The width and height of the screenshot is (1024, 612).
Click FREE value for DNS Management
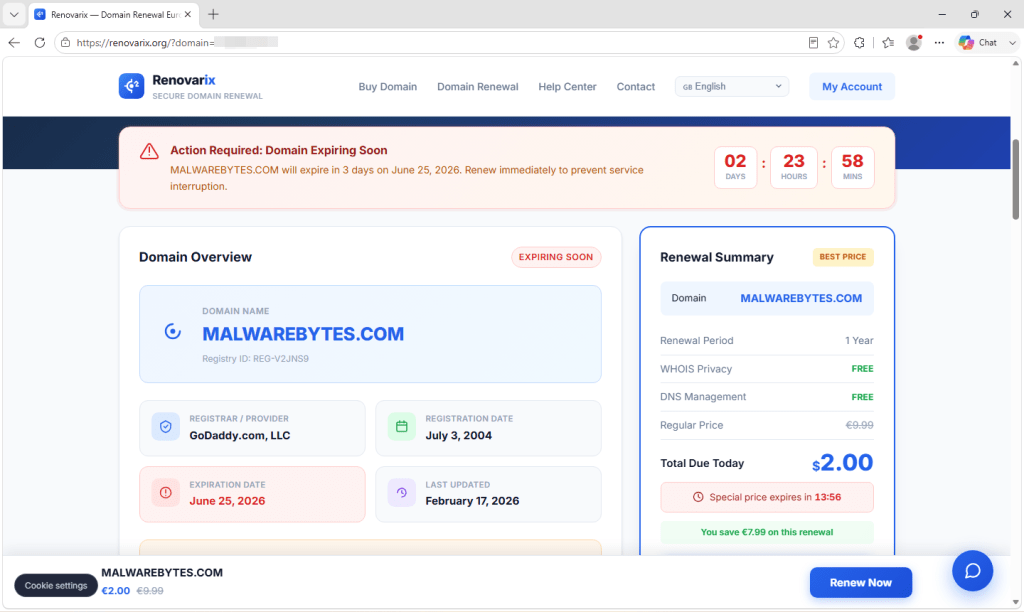click(x=862, y=397)
